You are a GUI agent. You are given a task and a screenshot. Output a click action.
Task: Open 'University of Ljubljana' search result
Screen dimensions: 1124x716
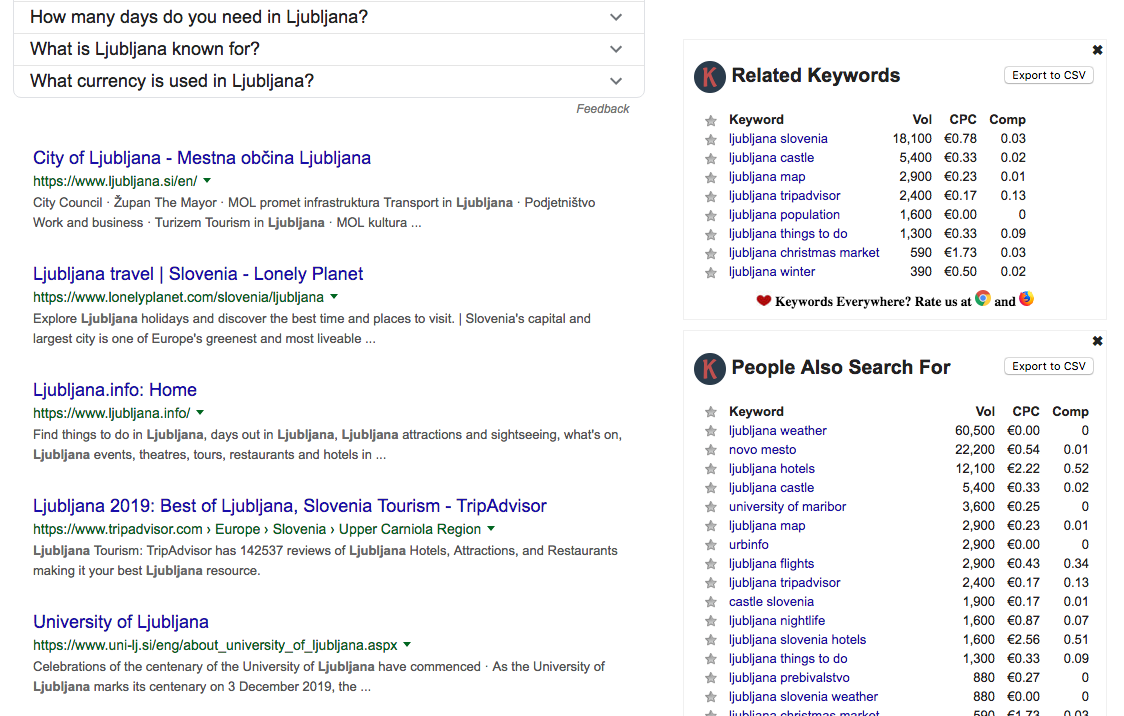121,622
